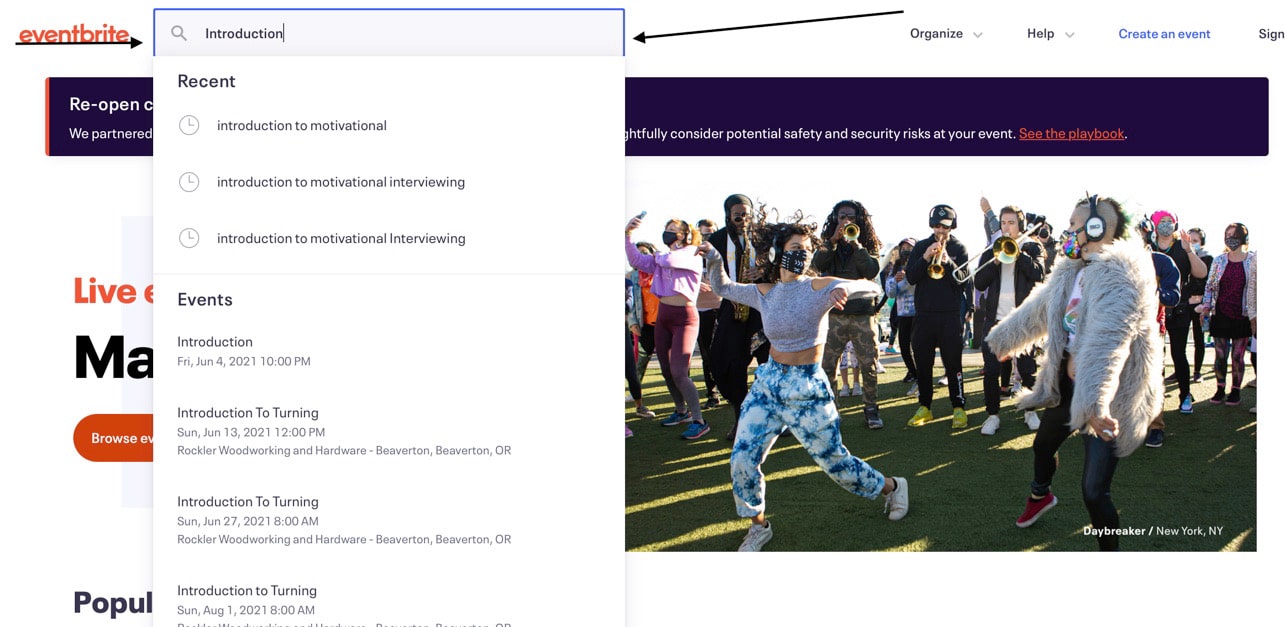Click the Eventbrite logo
Viewport: 1287px width, 627px height.
[x=73, y=34]
